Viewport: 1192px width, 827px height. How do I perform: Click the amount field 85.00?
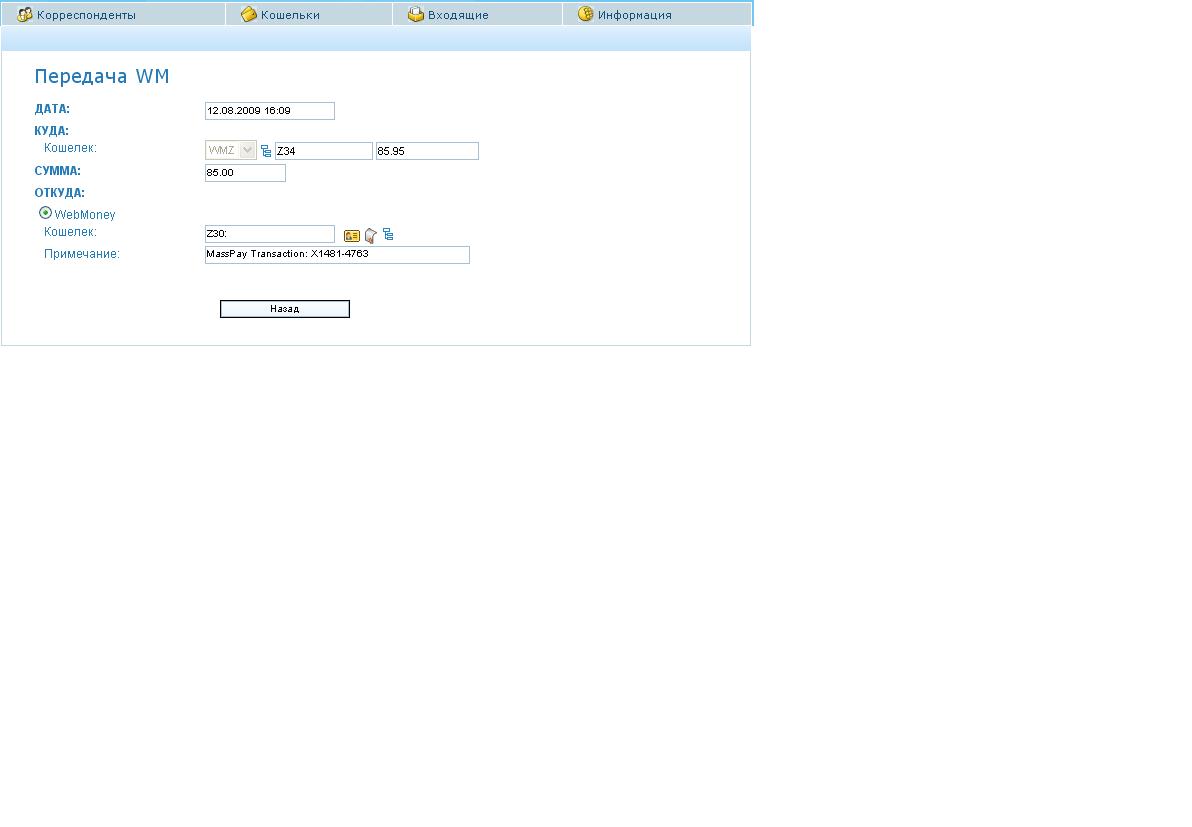tap(246, 173)
